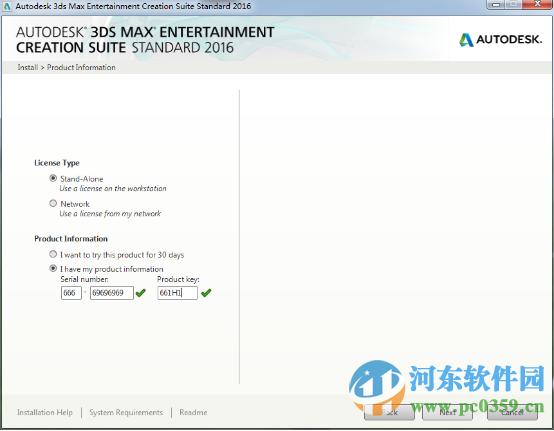This screenshot has height=431, width=554.
Task: Click the 'Product Information' section heading
Action: coord(71,239)
